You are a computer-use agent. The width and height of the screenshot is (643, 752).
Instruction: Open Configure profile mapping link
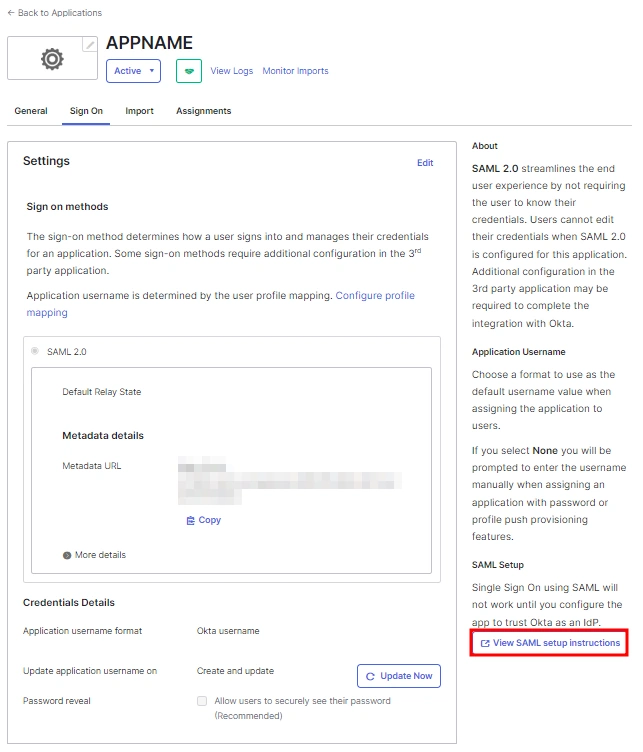[220, 304]
